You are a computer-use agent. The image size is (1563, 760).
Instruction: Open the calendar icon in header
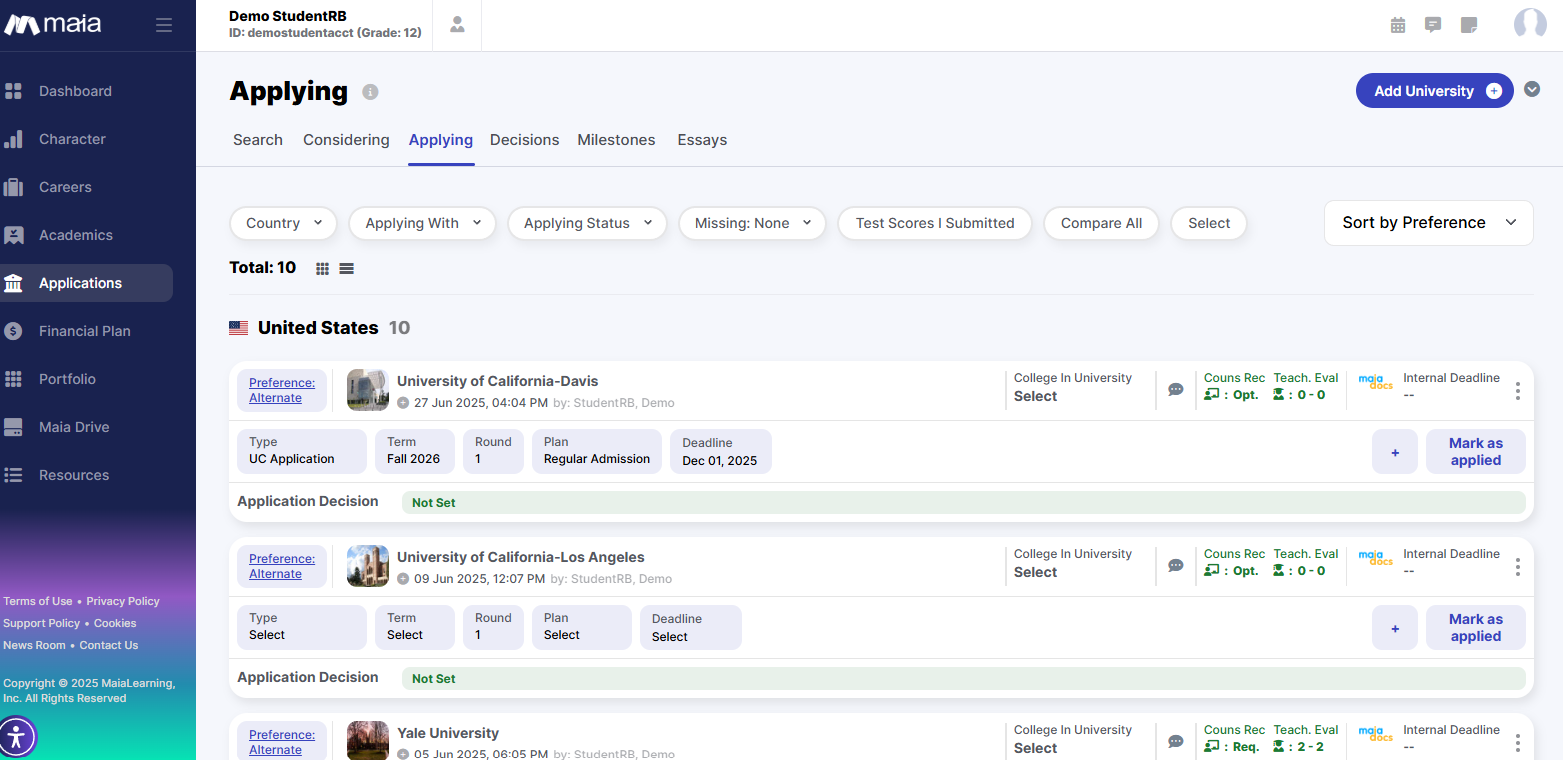tap(1398, 25)
